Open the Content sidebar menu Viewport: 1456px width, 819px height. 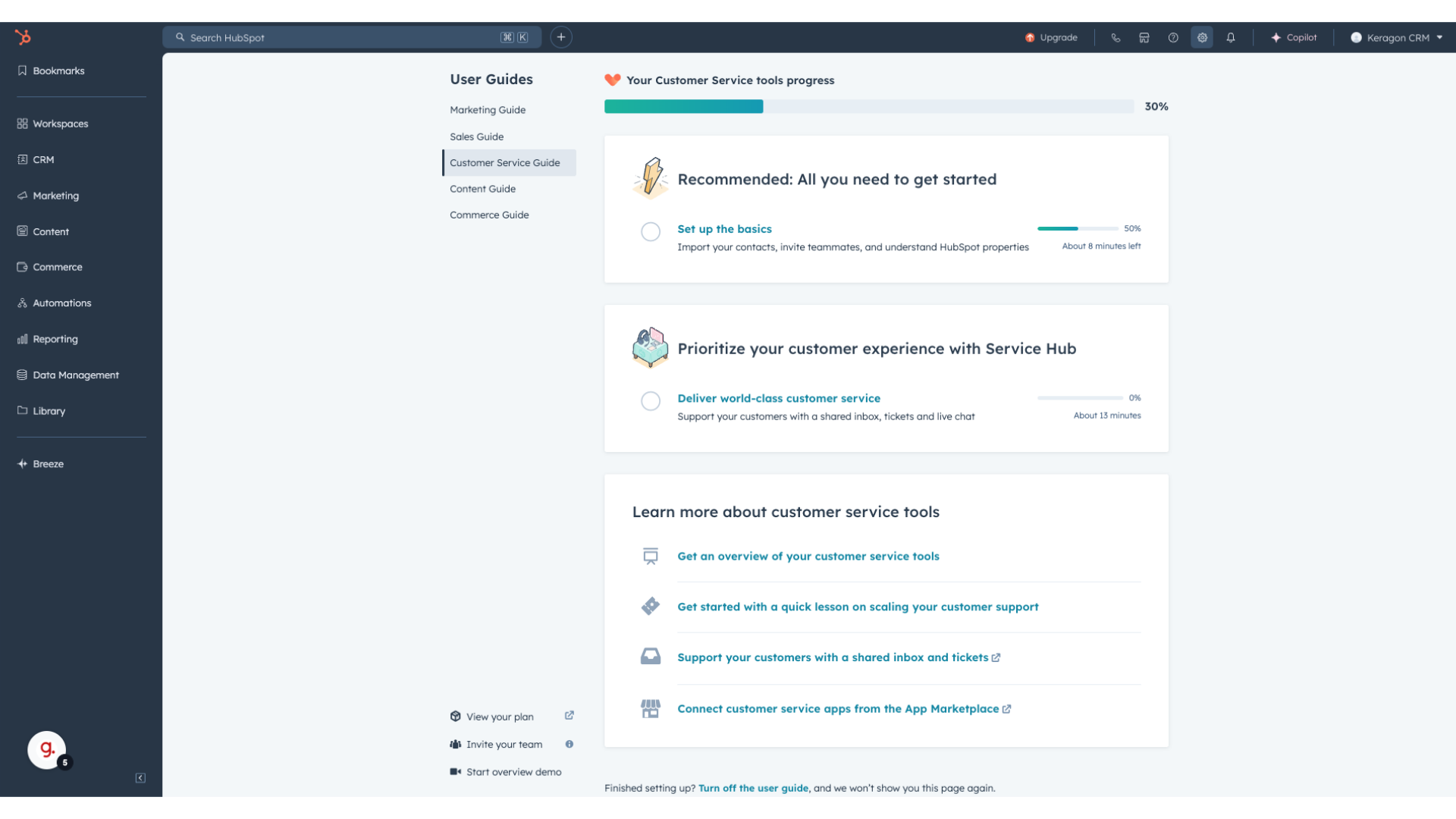[43, 231]
